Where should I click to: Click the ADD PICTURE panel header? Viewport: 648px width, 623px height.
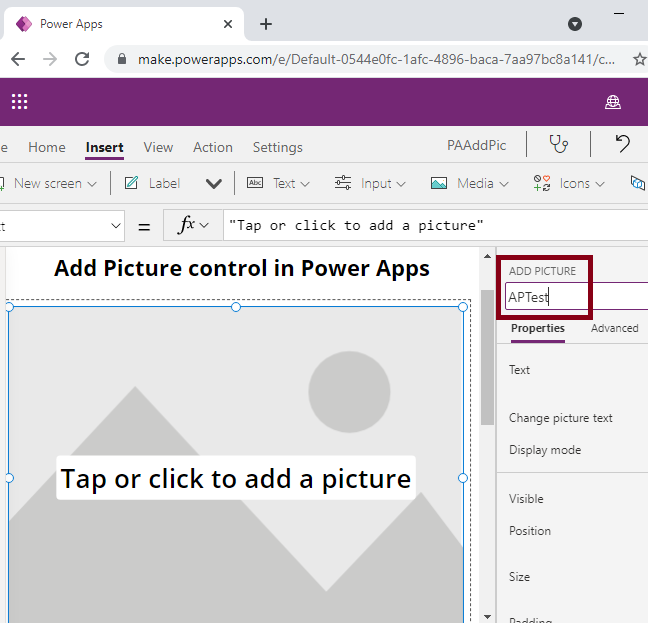(542, 271)
